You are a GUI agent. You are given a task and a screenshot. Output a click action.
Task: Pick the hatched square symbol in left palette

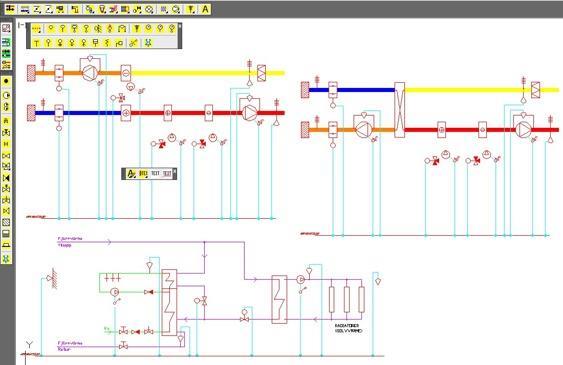6,223
